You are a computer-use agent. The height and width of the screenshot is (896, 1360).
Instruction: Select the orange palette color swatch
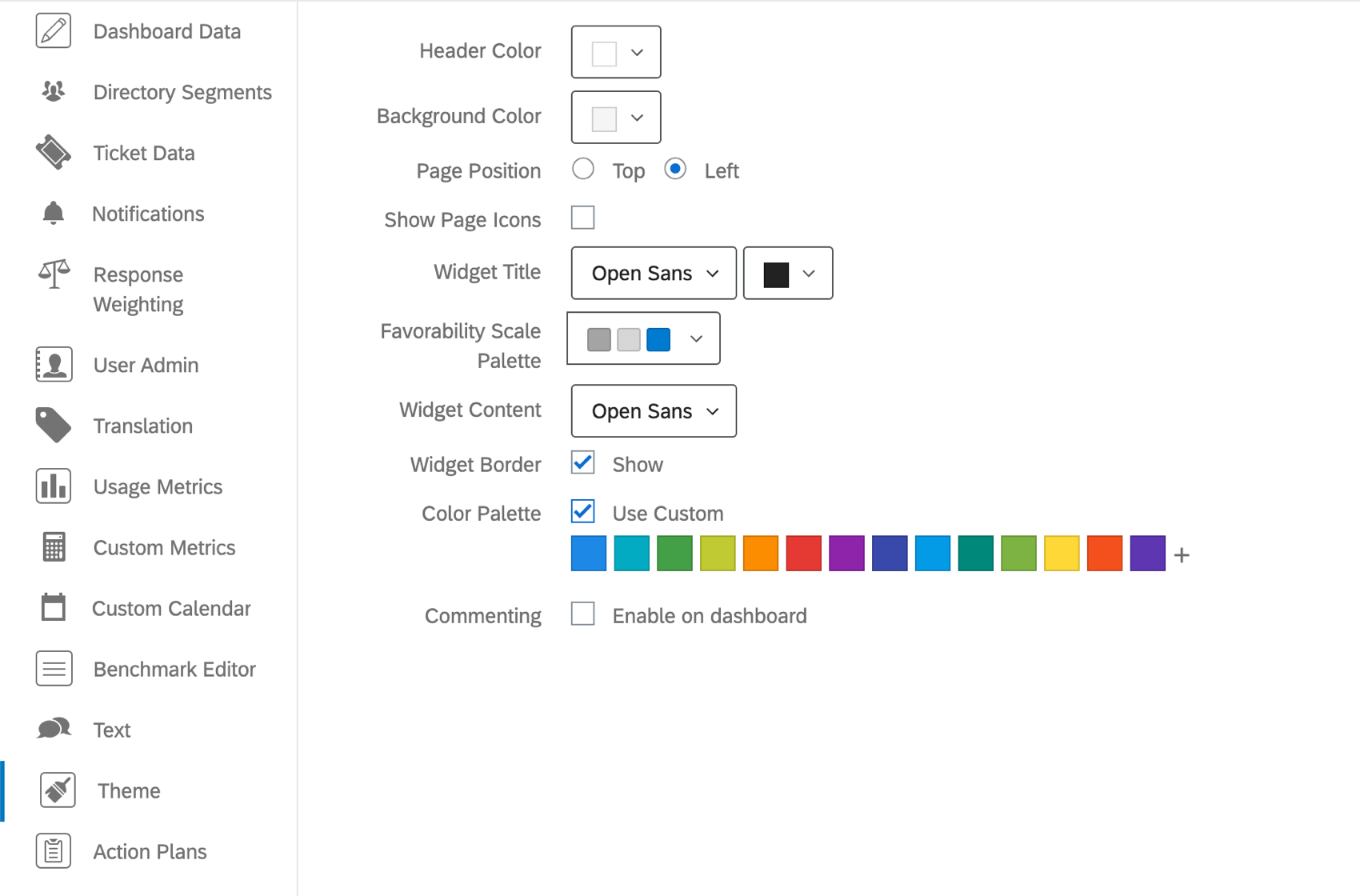[x=761, y=554]
